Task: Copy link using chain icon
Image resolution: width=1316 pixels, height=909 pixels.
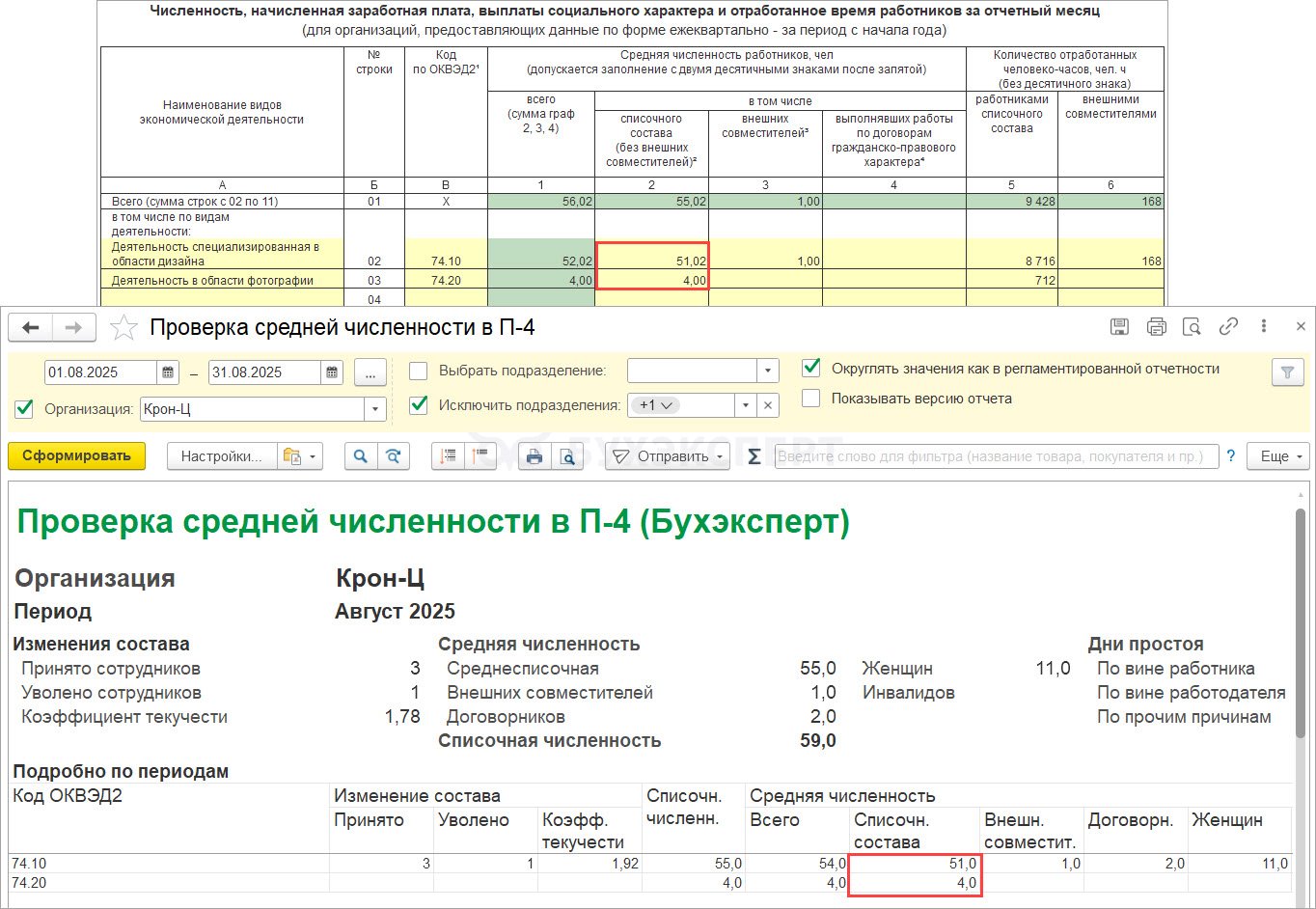Action: pos(1228,327)
